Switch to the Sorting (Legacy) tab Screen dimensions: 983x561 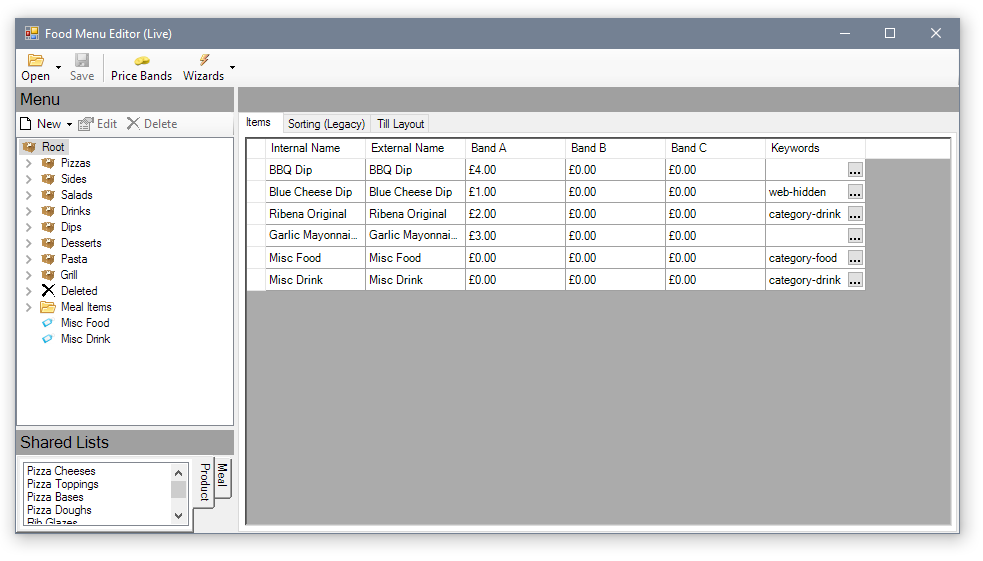[x=326, y=124]
